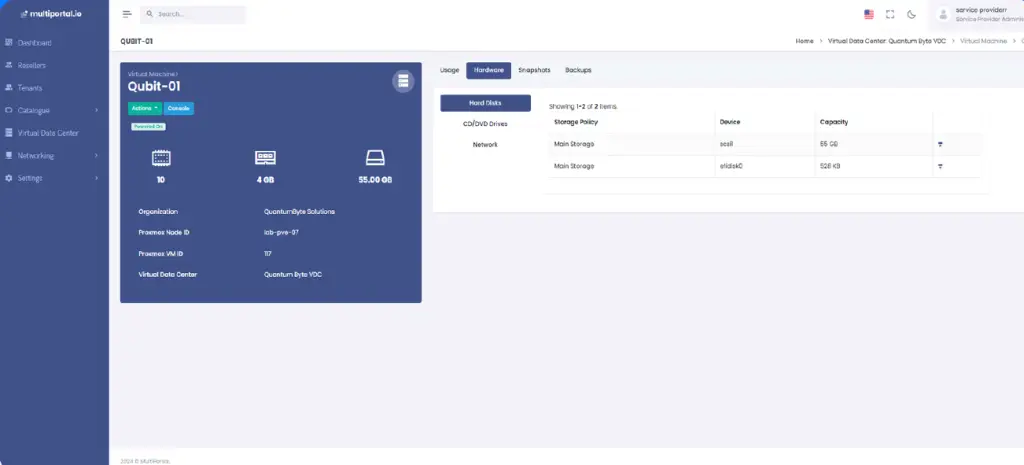Click the Capacity column header
Image resolution: width=1024 pixels, height=465 pixels.
pyautogui.click(x=834, y=122)
